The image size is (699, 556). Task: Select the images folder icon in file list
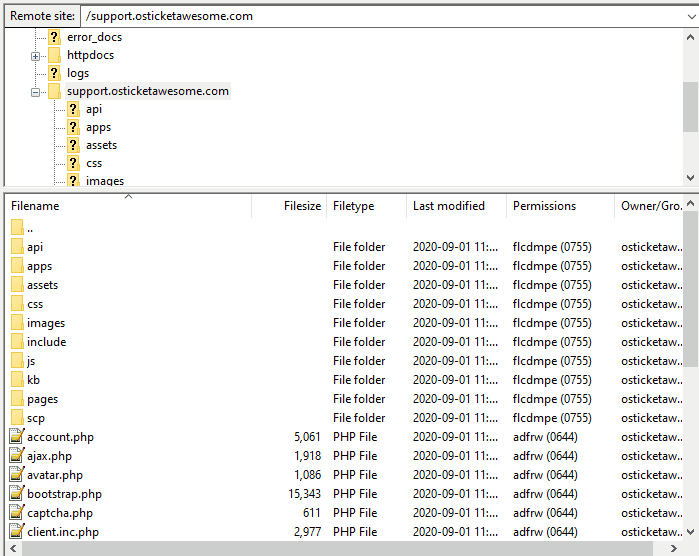point(17,322)
